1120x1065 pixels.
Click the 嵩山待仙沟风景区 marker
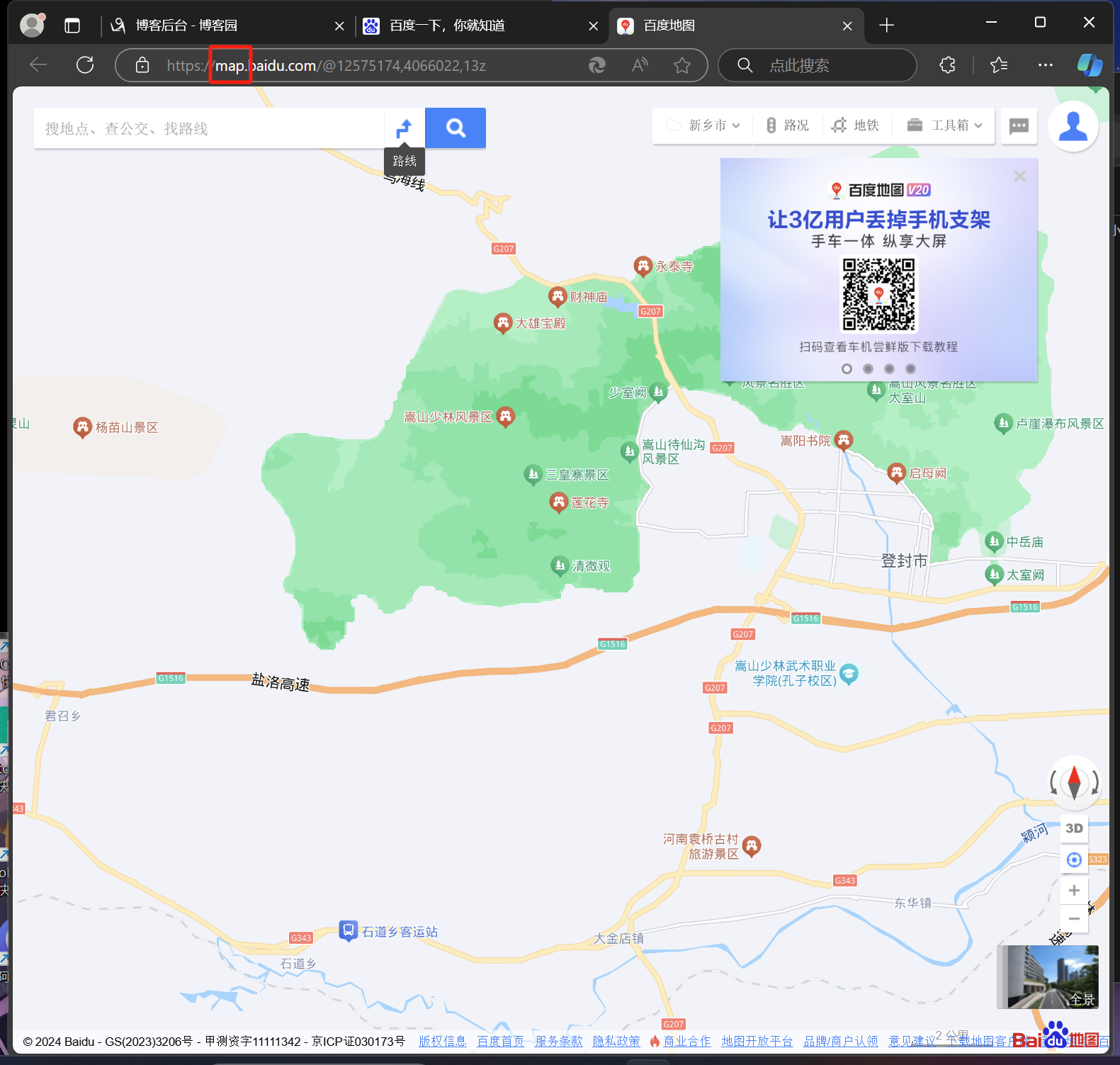tap(629, 451)
